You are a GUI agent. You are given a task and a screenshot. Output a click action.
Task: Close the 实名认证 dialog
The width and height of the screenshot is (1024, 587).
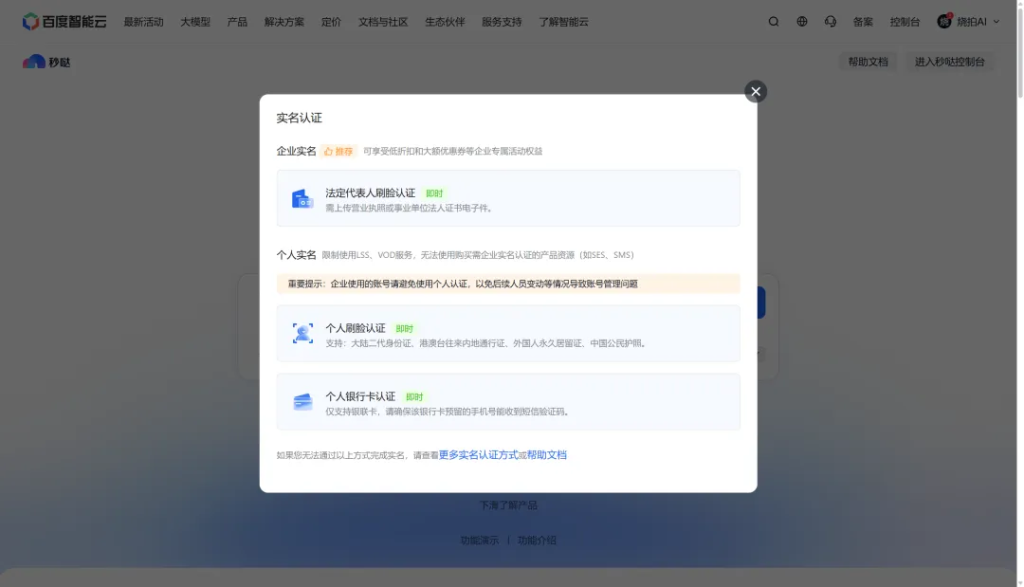755,91
